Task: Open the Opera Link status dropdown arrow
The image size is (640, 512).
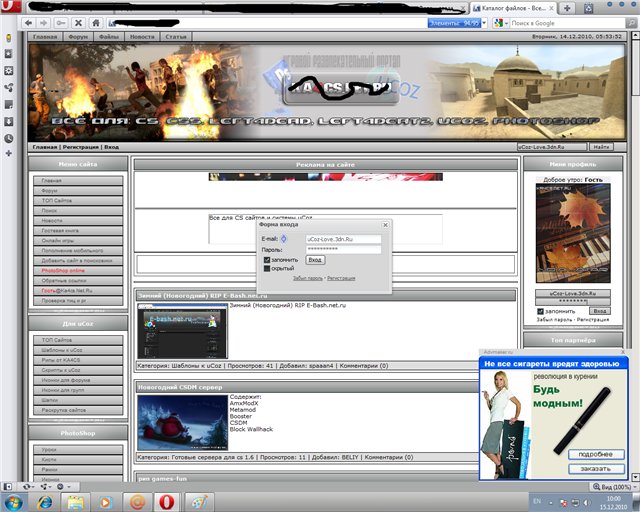Action: click(x=33, y=487)
